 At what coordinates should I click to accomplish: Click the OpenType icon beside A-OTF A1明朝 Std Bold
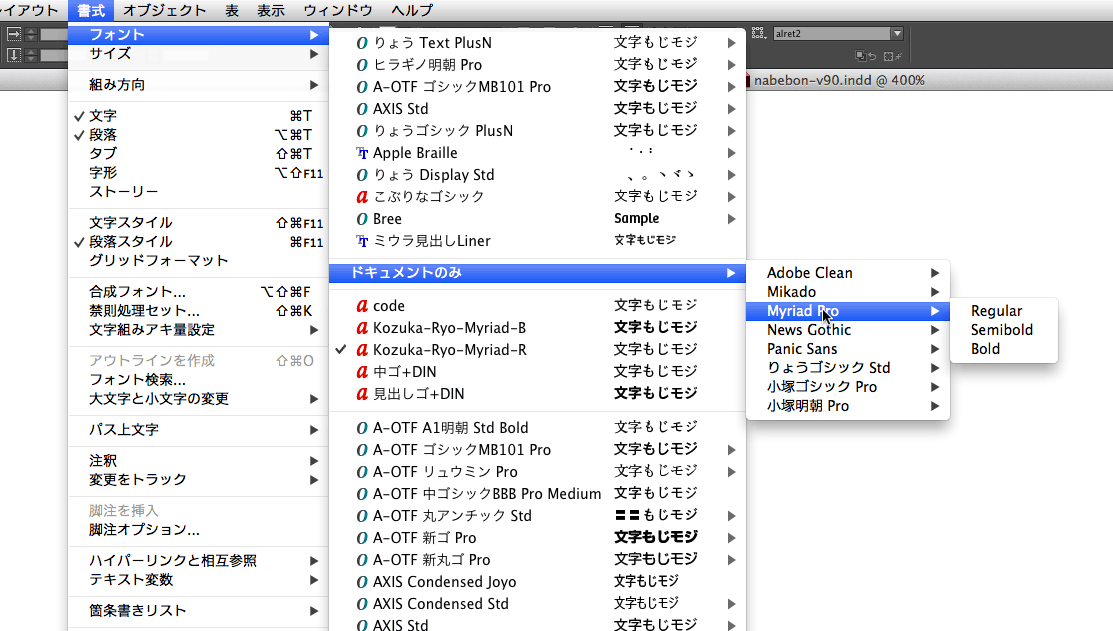pyautogui.click(x=362, y=428)
